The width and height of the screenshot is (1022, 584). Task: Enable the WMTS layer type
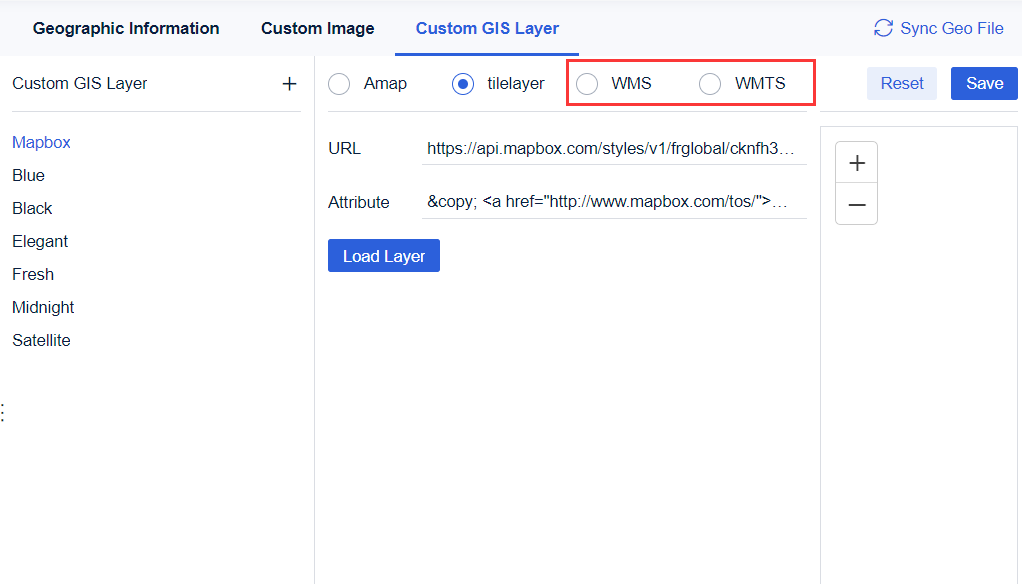710,84
